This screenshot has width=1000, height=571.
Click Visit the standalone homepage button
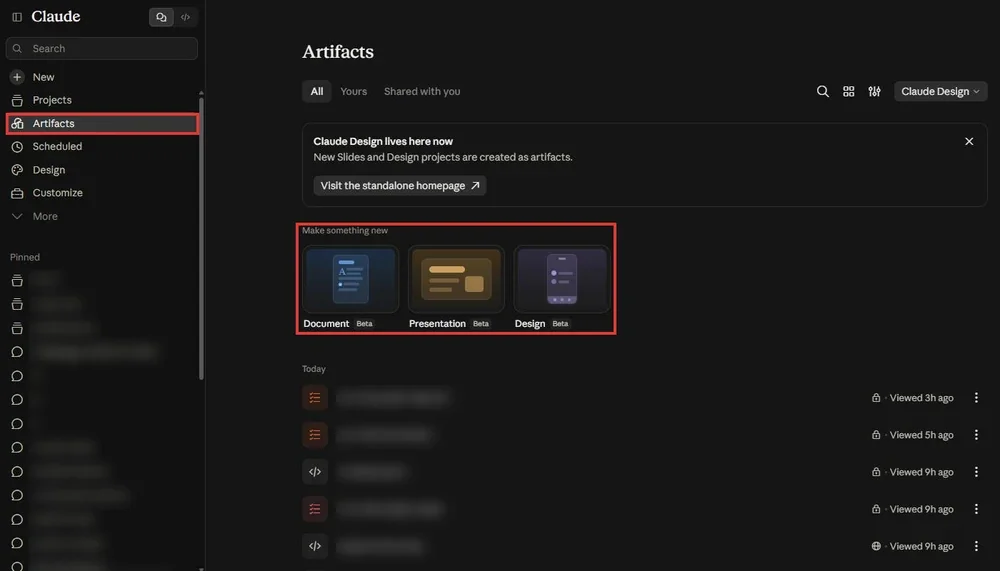tap(400, 186)
